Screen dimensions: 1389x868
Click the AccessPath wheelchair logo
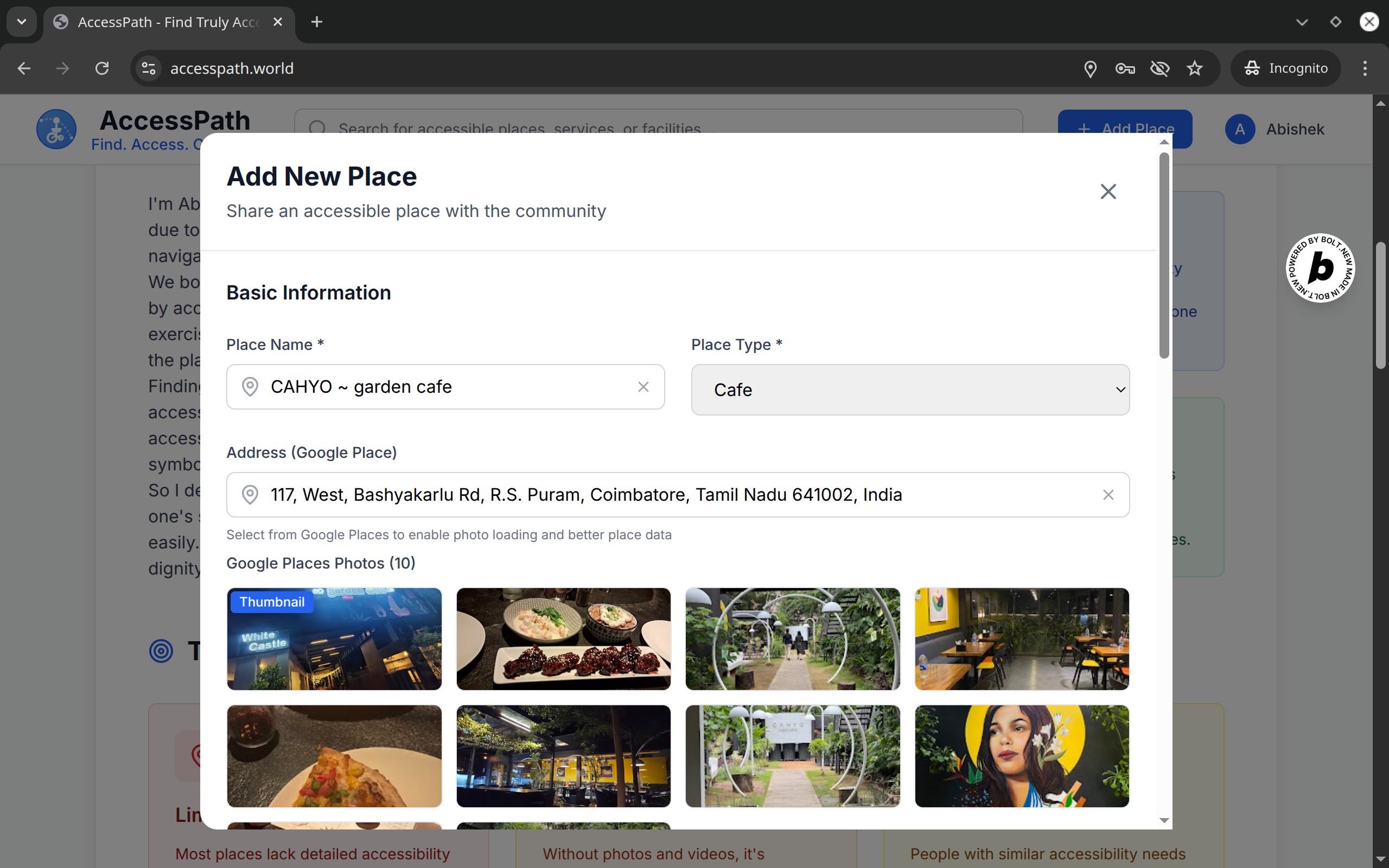(x=56, y=129)
